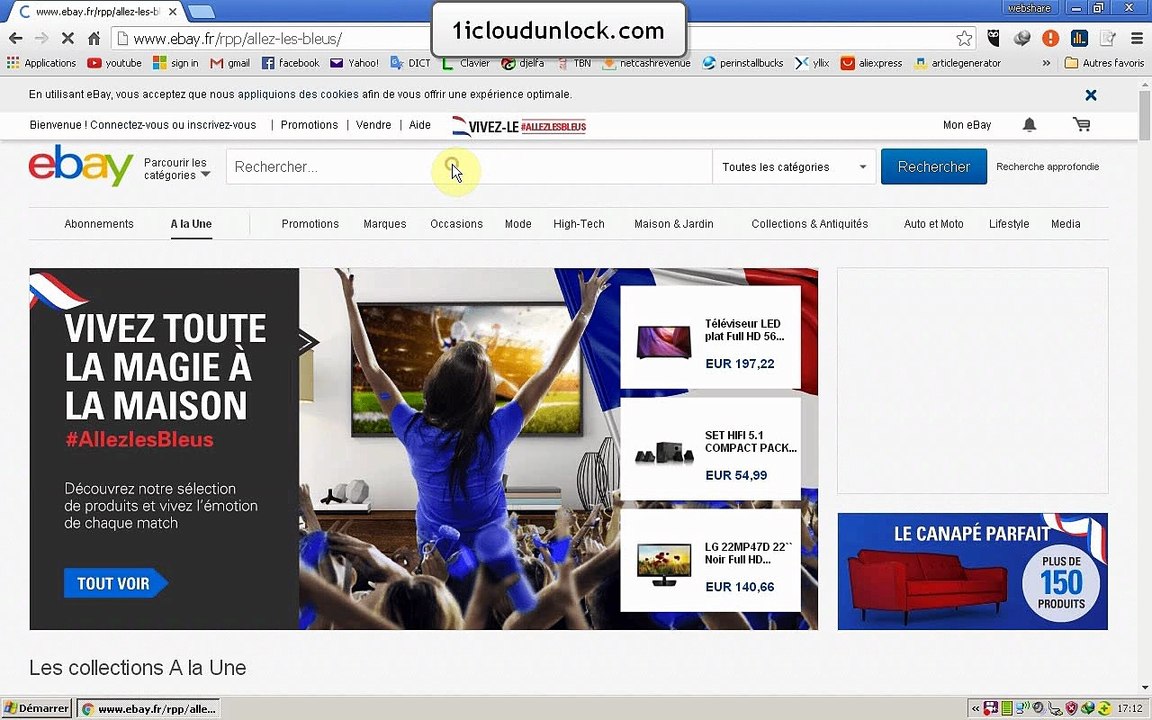This screenshot has width=1152, height=720.
Task: Open the Téléviseur LED EUR 197,22 product
Action: [x=710, y=337]
